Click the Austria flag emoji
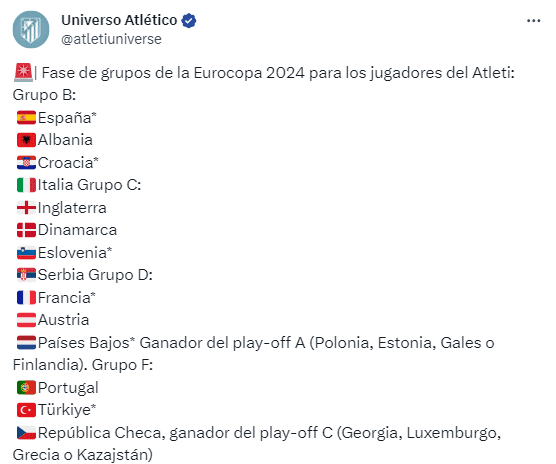556x464 pixels. [x=26, y=320]
